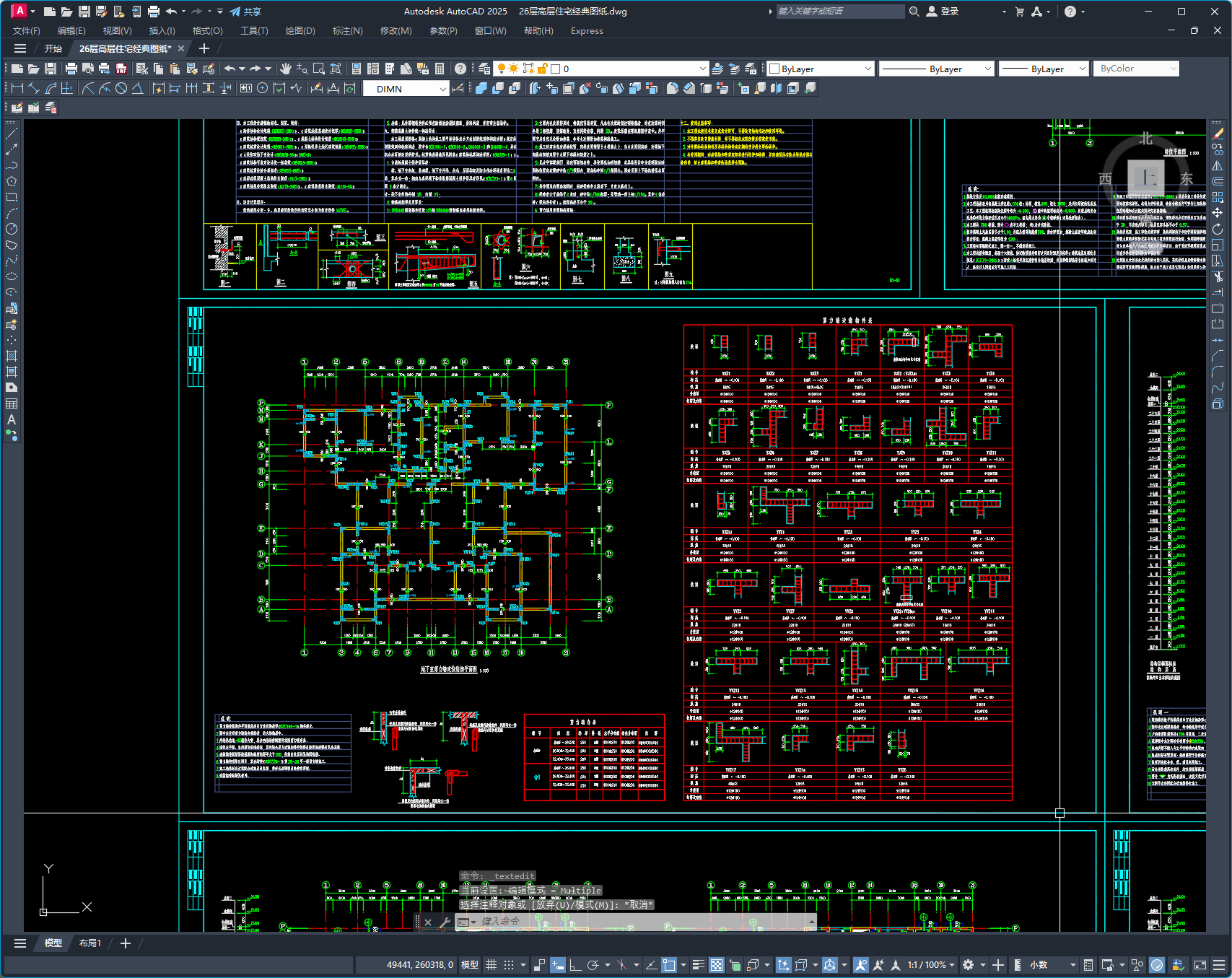
Task: Select the Pan (hand) tool
Action: (x=286, y=69)
